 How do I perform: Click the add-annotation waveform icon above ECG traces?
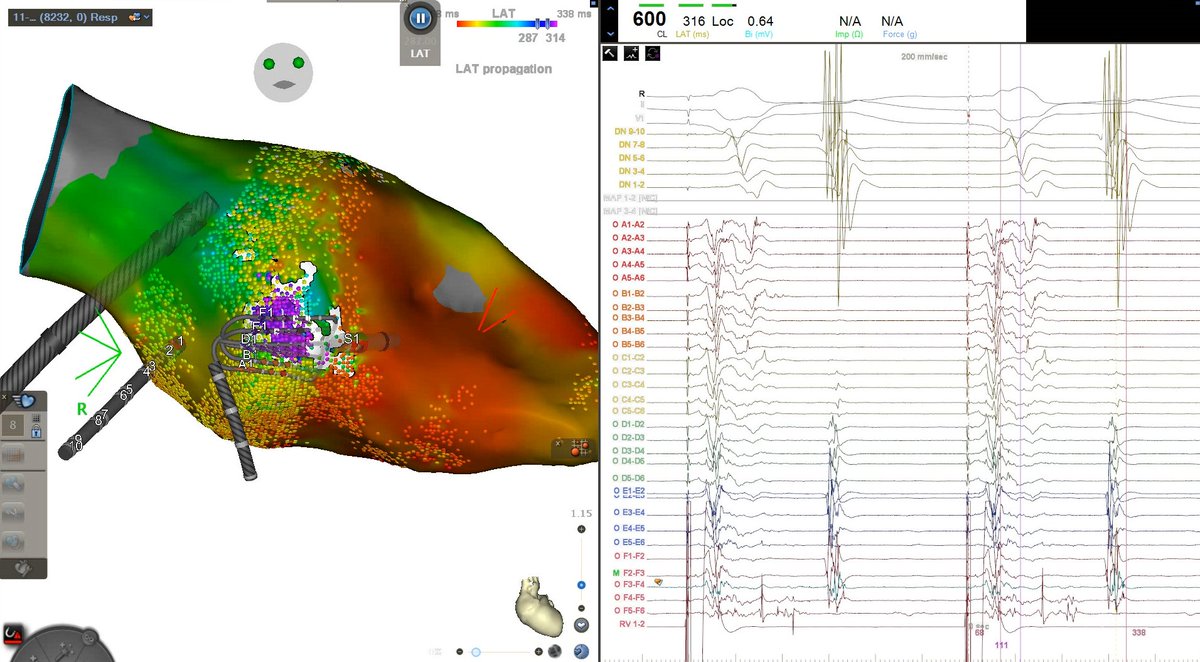click(631, 53)
